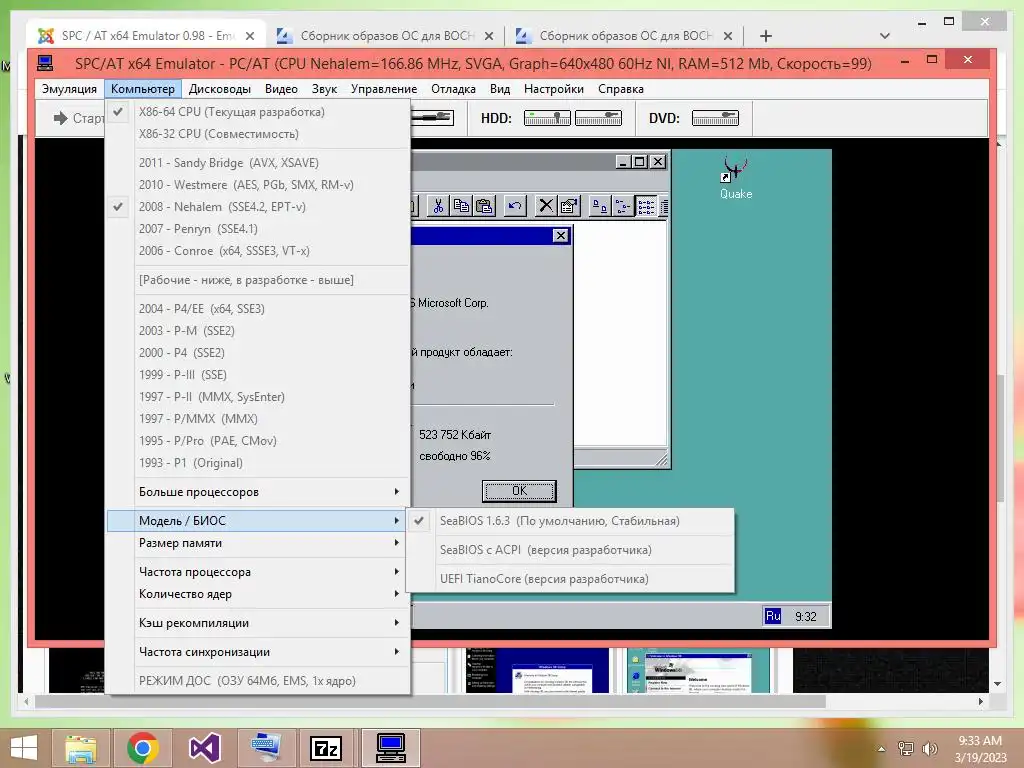1024x768 pixels.
Task: Click the Старт toolbar button
Action: pyautogui.click(x=79, y=118)
